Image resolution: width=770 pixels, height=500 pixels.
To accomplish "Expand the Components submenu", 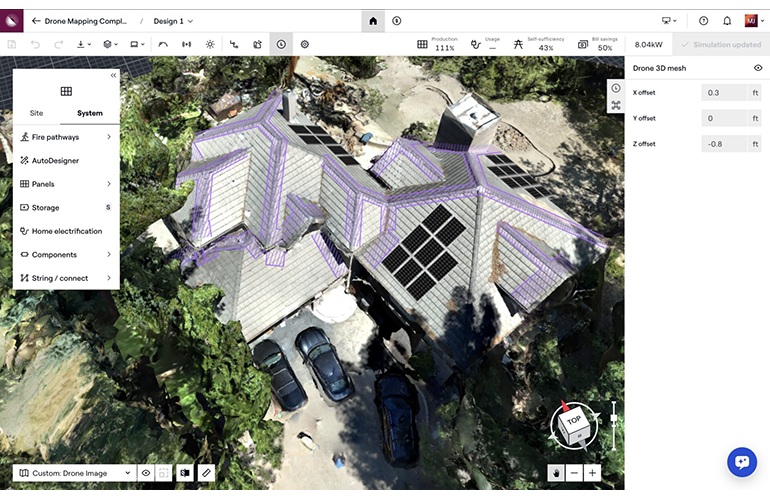I will click(x=66, y=254).
